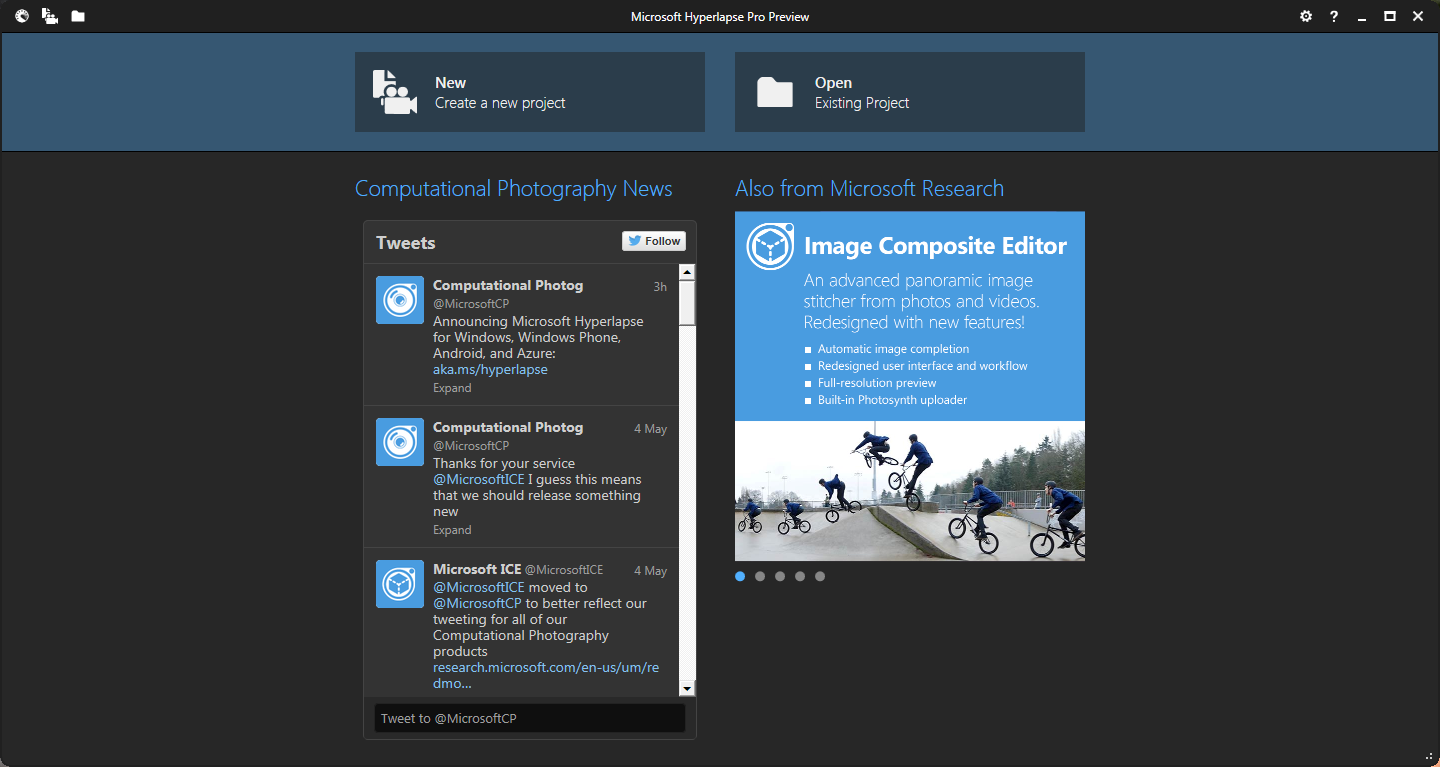Select the third carousel dot
The width and height of the screenshot is (1440, 767).
[x=780, y=576]
